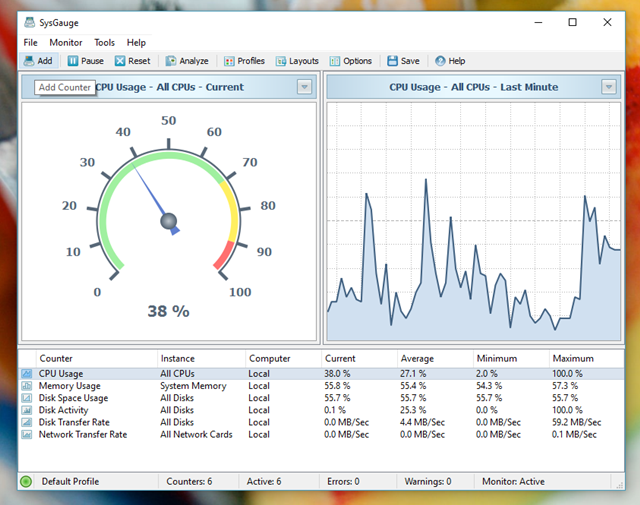
Task: Click the 57.3 % maximum memory value
Action: [x=565, y=386]
